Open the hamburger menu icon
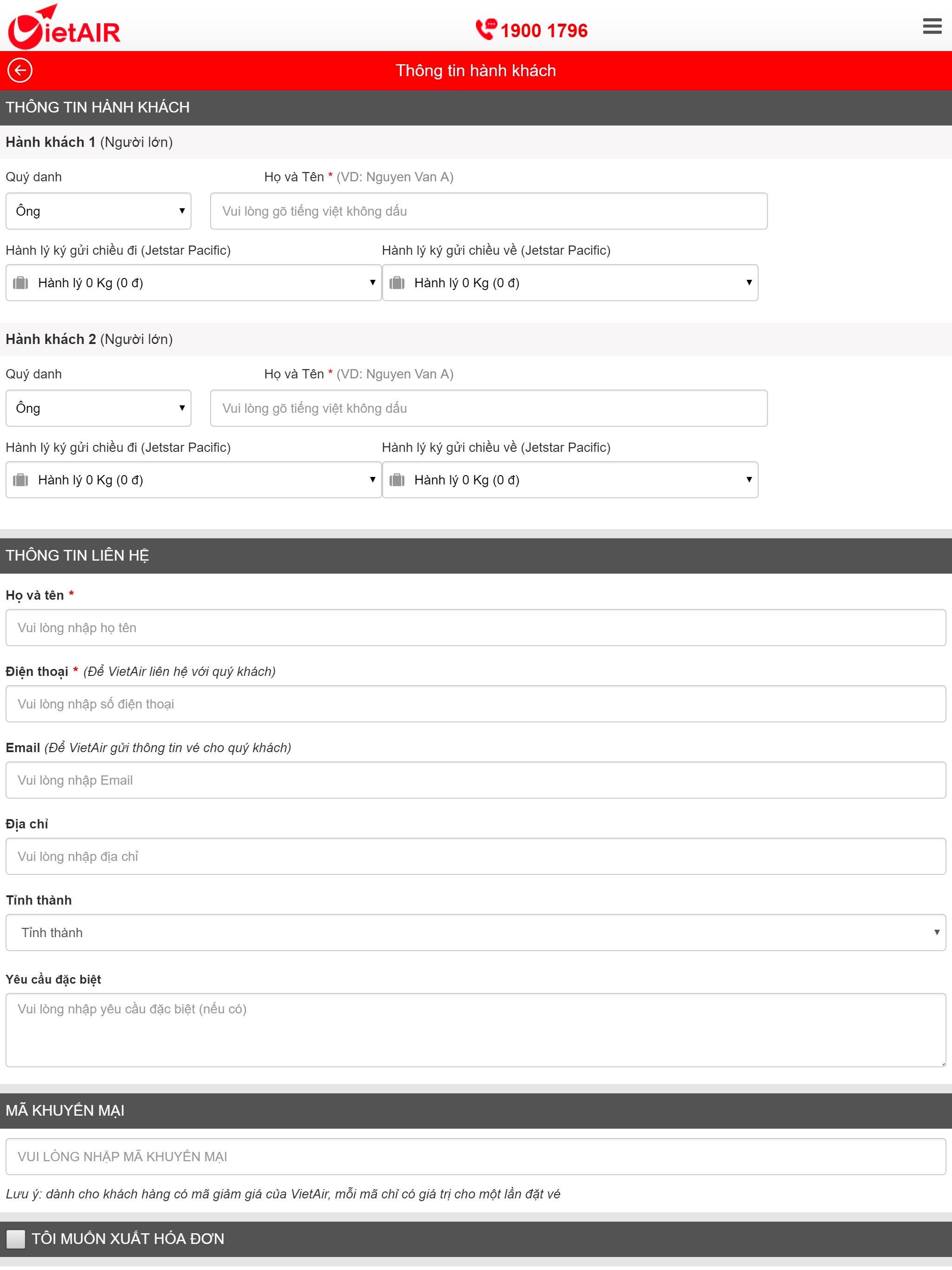Screen dimensions: 952x1270 [x=932, y=26]
